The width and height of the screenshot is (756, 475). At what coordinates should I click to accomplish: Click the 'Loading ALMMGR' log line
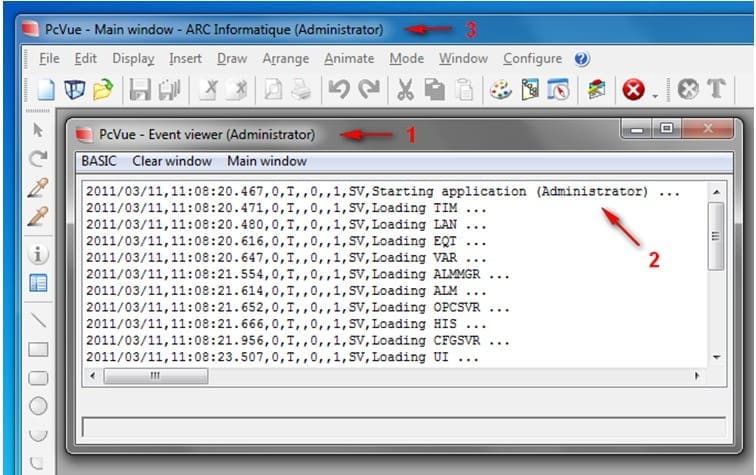(297, 274)
